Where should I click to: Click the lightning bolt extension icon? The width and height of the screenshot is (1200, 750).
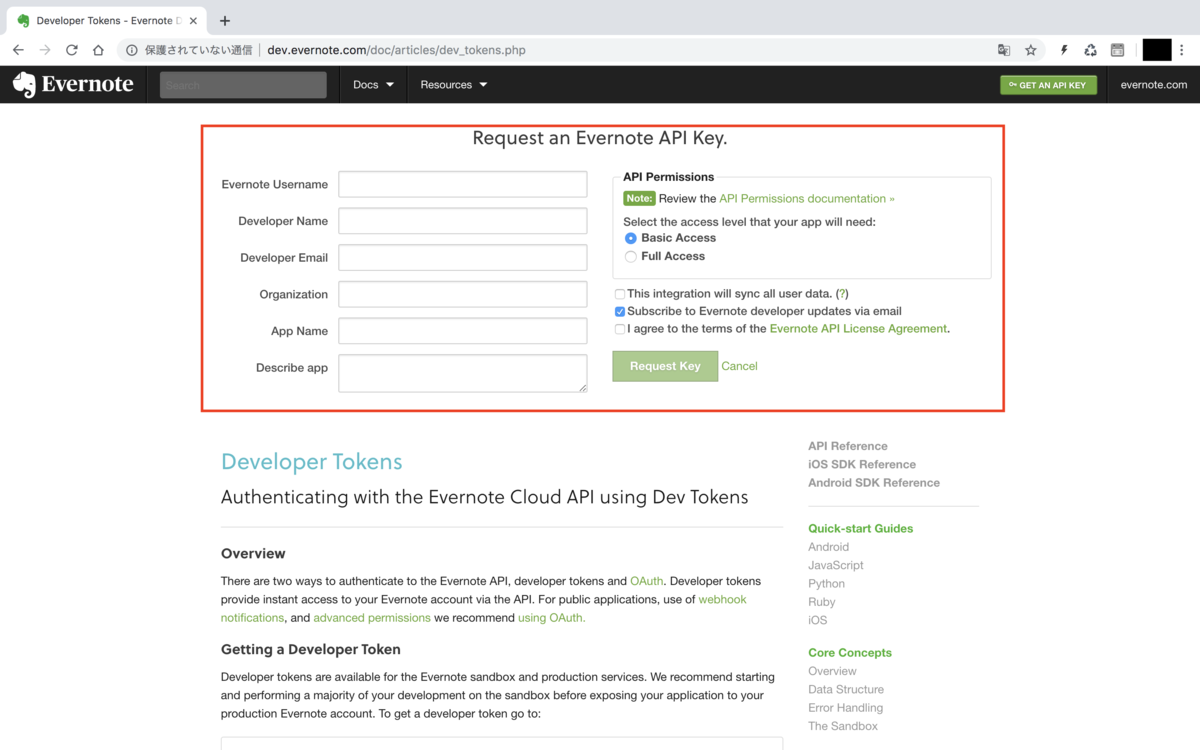tap(1064, 50)
